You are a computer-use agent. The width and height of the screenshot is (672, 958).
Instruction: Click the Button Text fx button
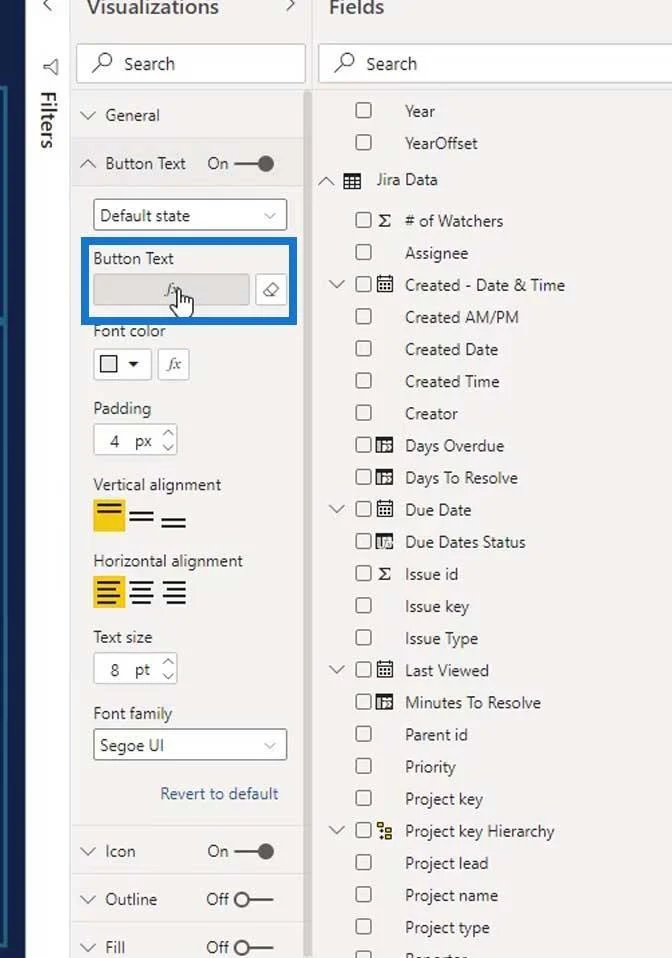(172, 290)
